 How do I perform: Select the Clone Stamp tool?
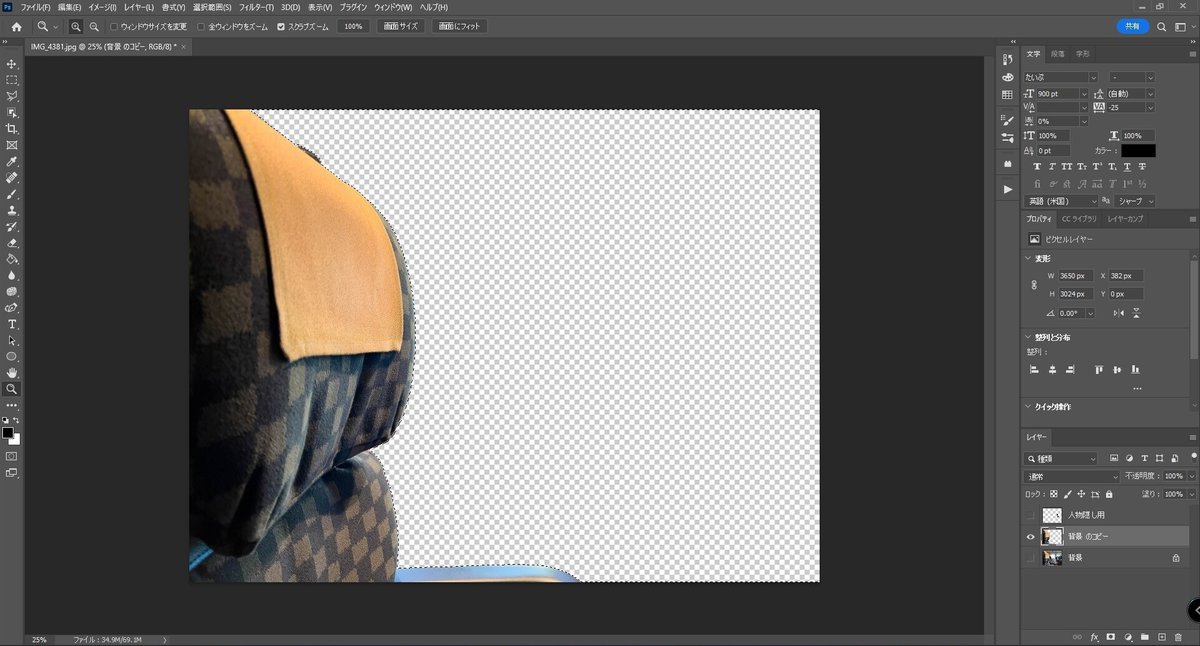click(x=12, y=210)
